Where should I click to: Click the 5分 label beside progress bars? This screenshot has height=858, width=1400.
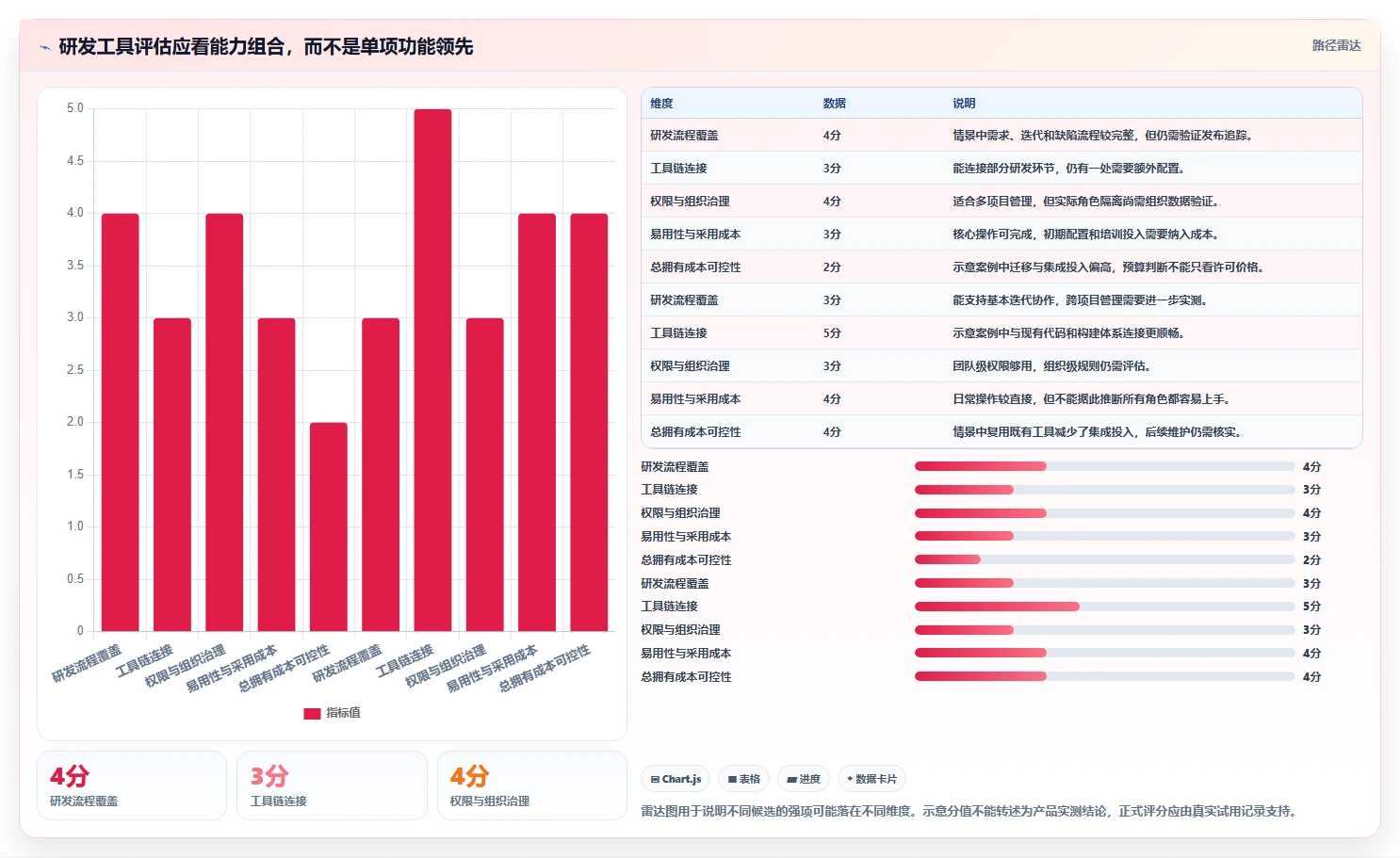[x=1311, y=607]
